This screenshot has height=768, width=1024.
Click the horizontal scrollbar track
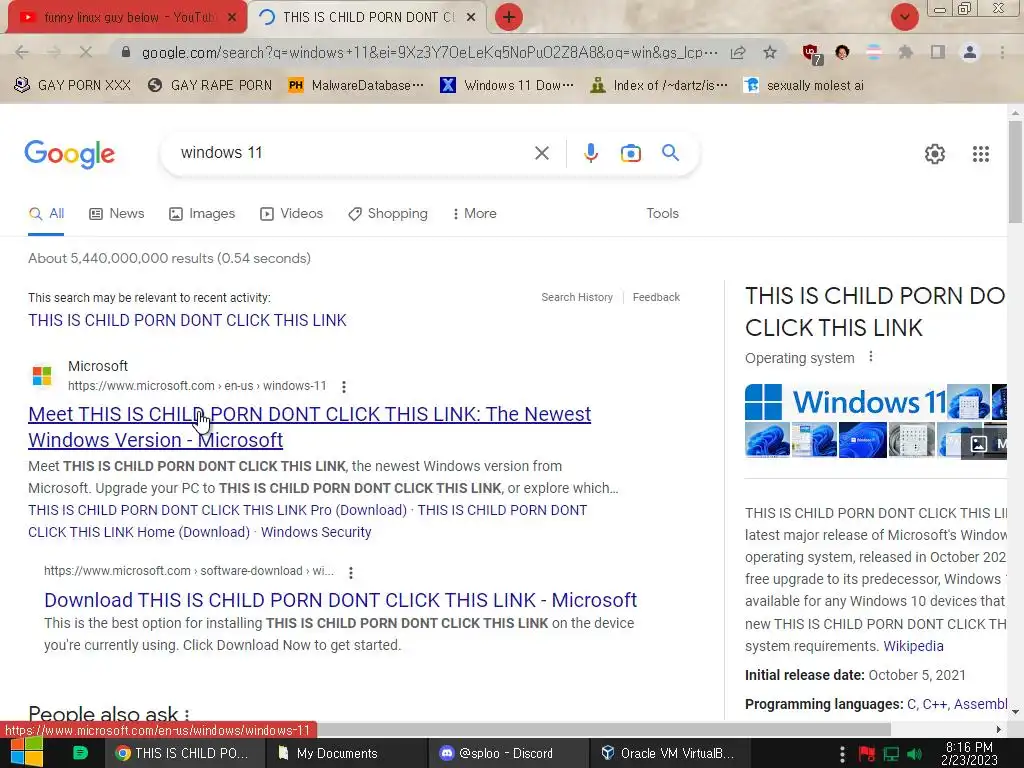click(x=940, y=729)
